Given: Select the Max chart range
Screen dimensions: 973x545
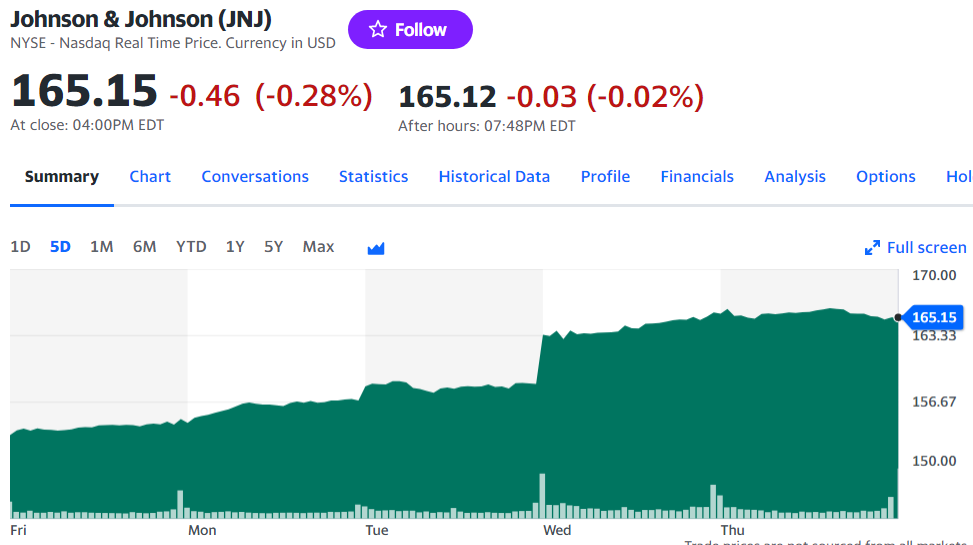Looking at the screenshot, I should pyautogui.click(x=318, y=247).
